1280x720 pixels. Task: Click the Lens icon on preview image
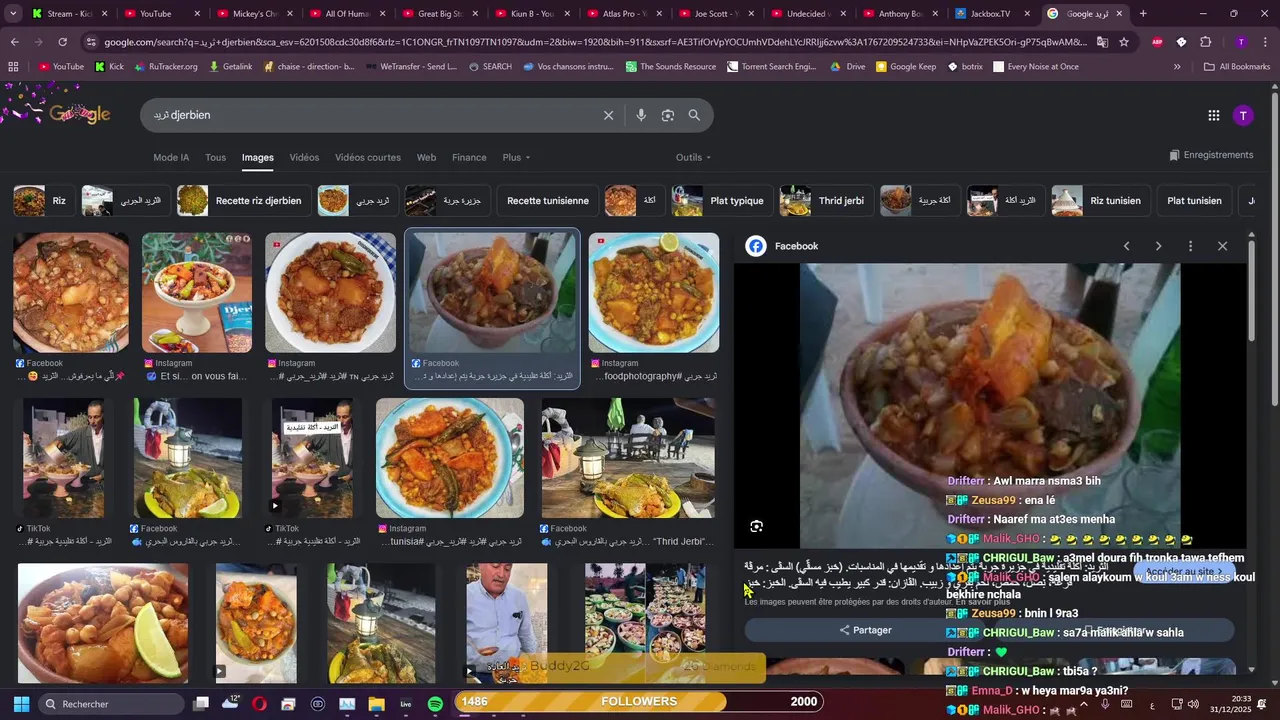[757, 526]
